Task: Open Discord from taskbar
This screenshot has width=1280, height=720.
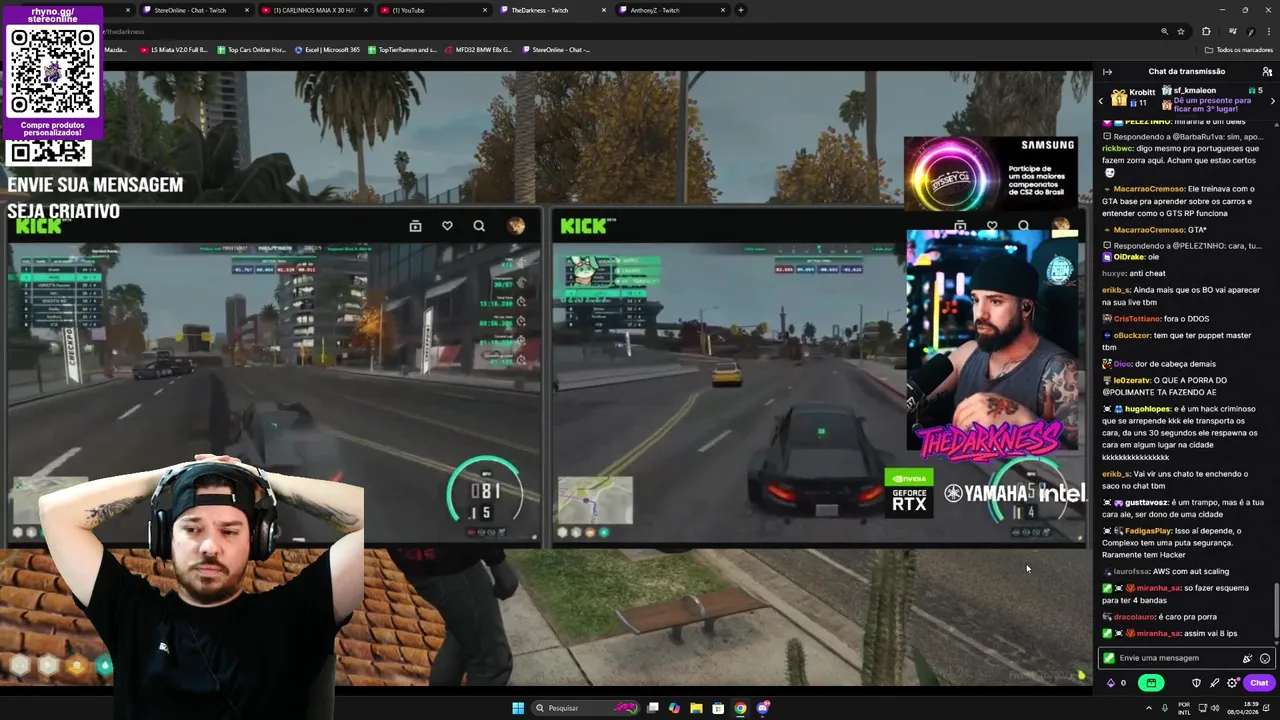Action: [x=763, y=708]
